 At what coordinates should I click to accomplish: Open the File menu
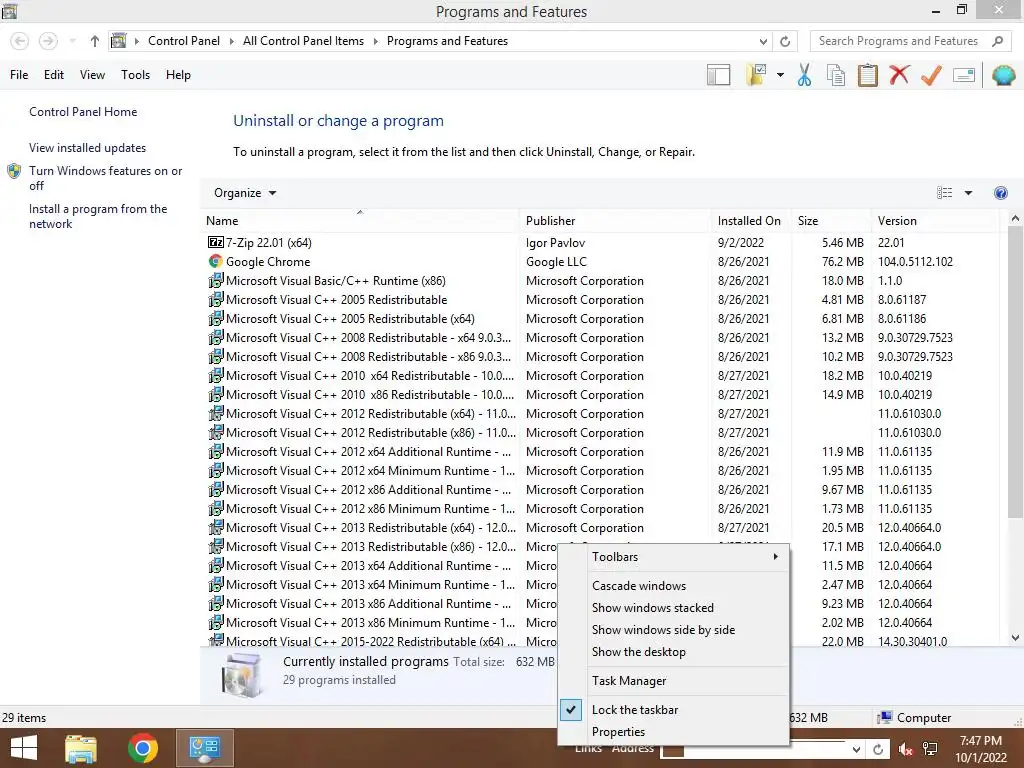pos(19,75)
